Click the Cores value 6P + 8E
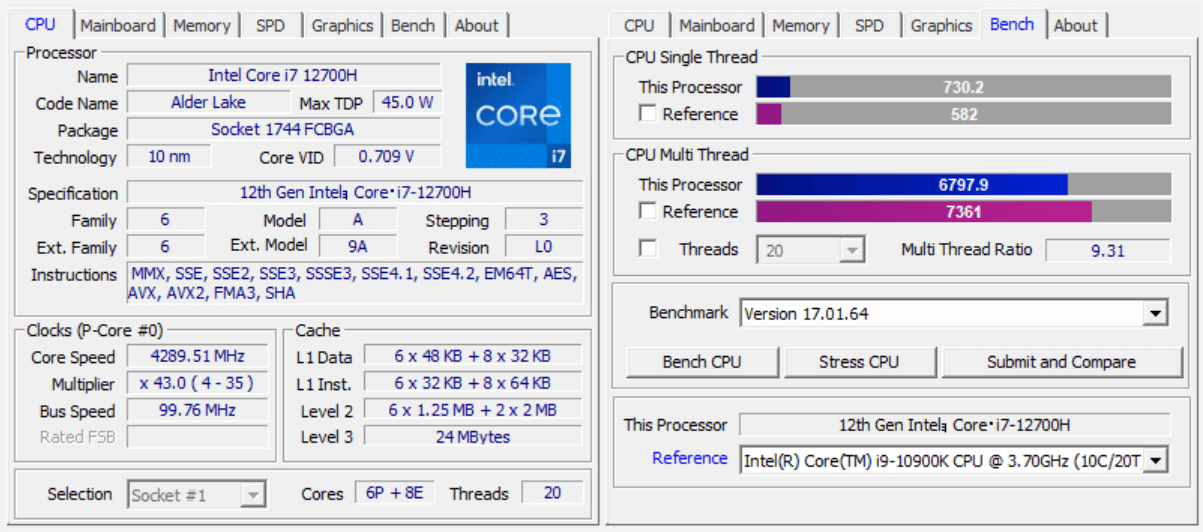 pyautogui.click(x=395, y=493)
